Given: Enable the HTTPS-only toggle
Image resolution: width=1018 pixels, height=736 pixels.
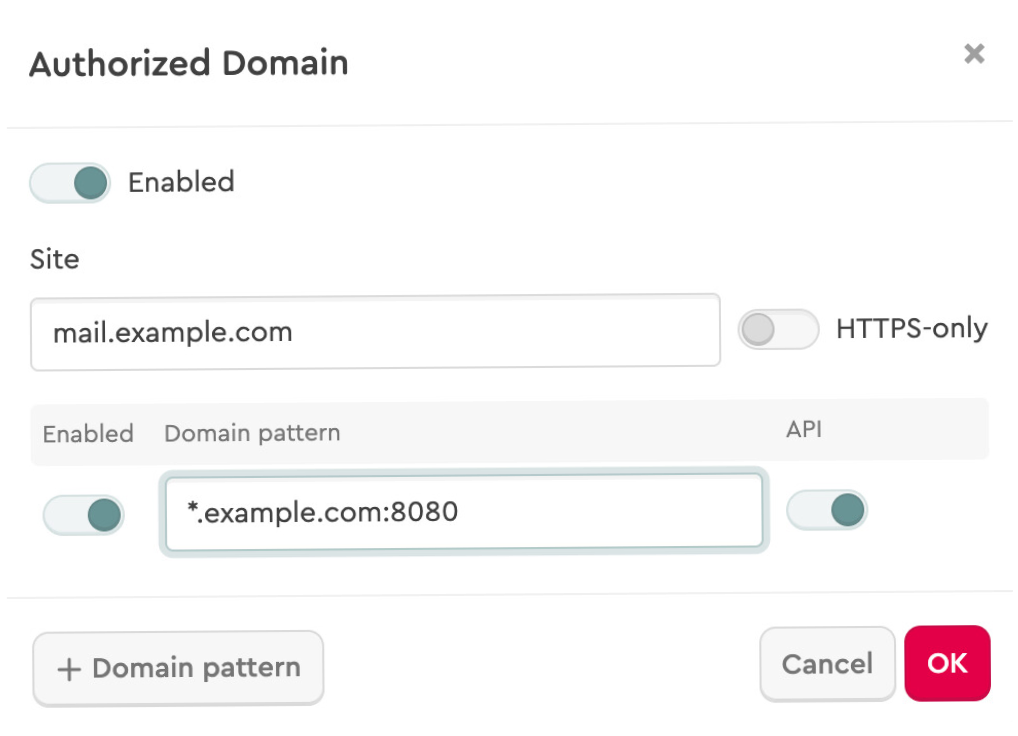Looking at the screenshot, I should coord(778,329).
